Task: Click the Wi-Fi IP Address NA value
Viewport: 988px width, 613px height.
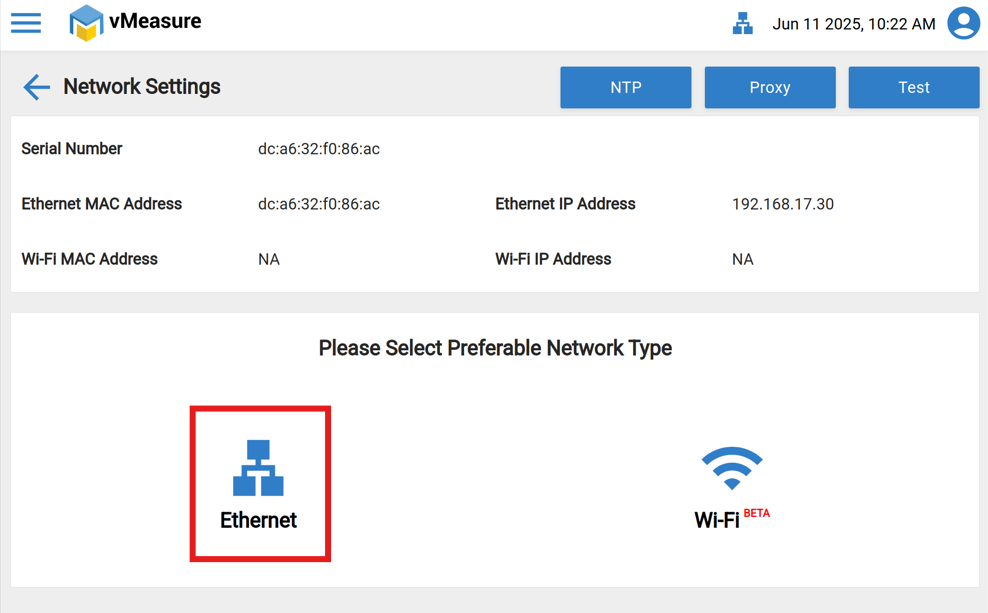Action: [742, 259]
